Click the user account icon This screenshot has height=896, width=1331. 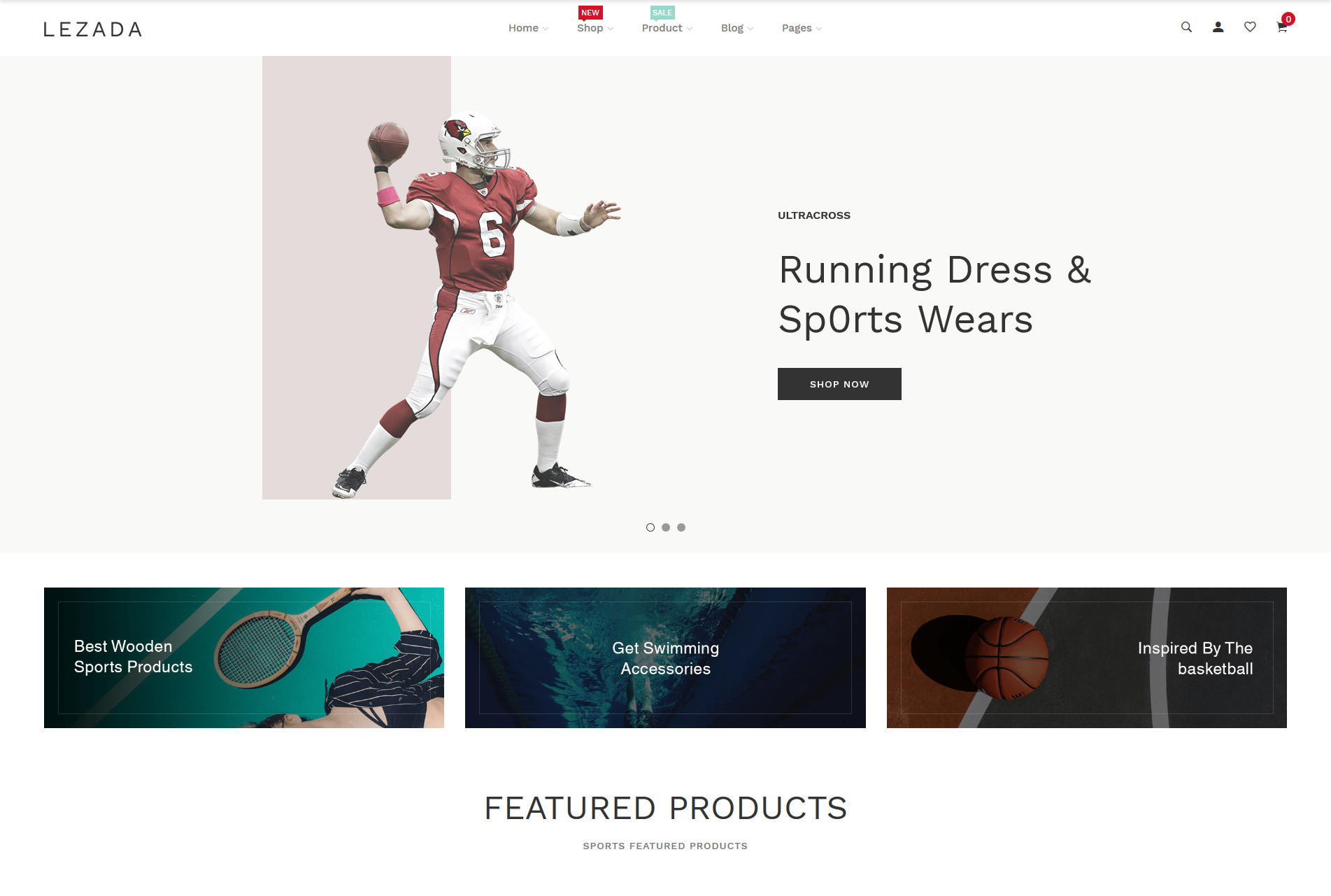point(1218,27)
